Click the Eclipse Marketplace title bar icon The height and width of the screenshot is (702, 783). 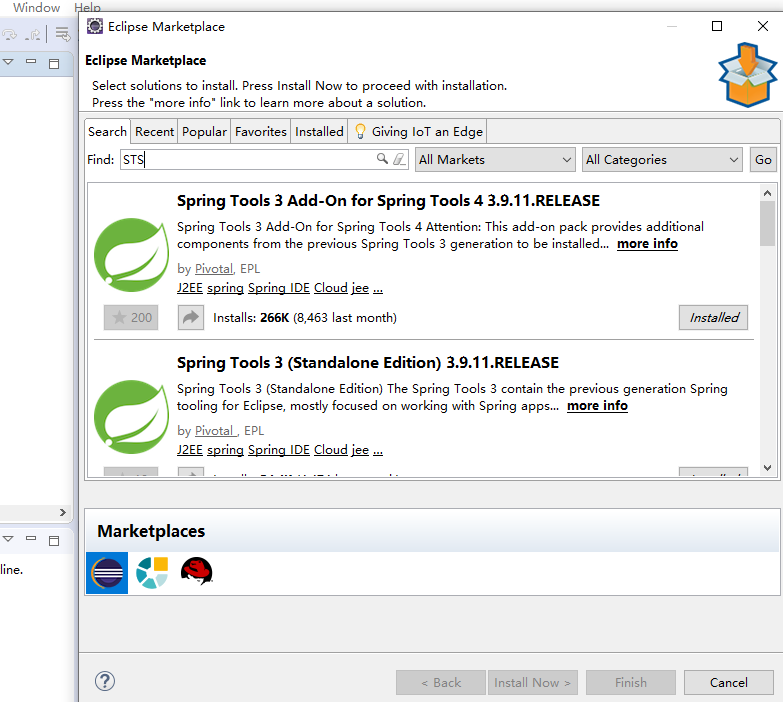tap(95, 26)
